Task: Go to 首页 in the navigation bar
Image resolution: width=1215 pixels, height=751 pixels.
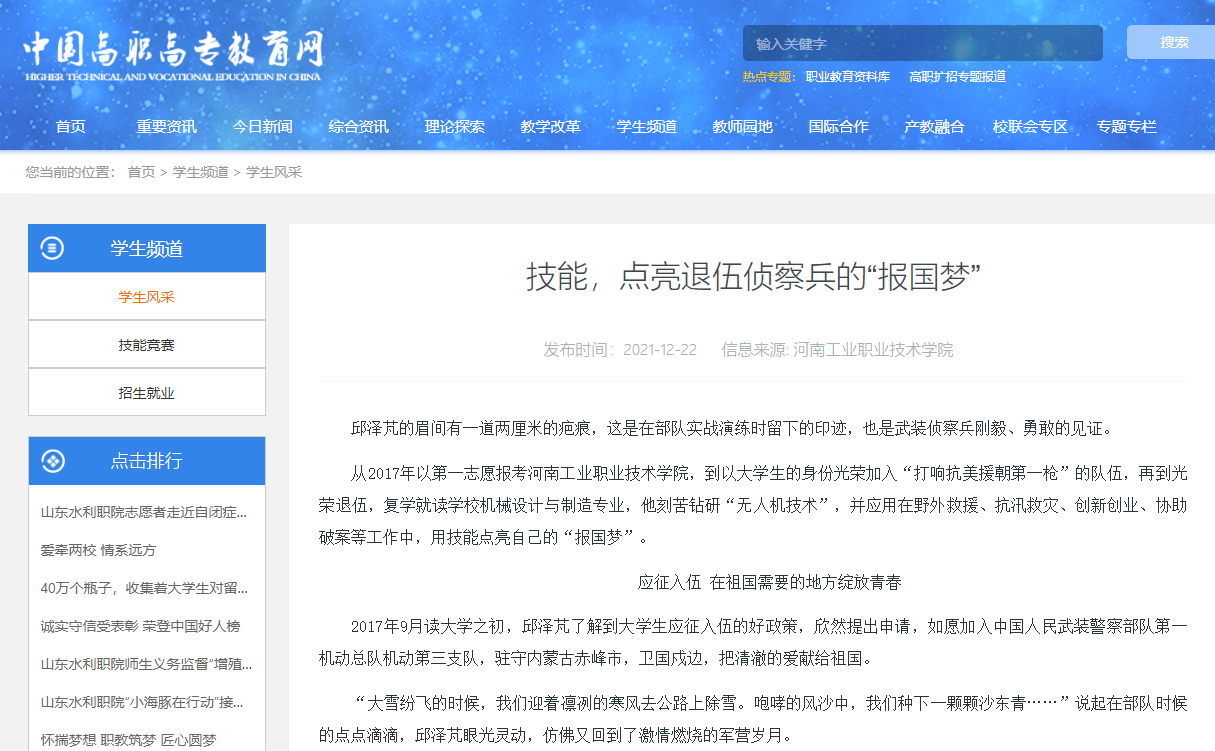Action: point(71,127)
